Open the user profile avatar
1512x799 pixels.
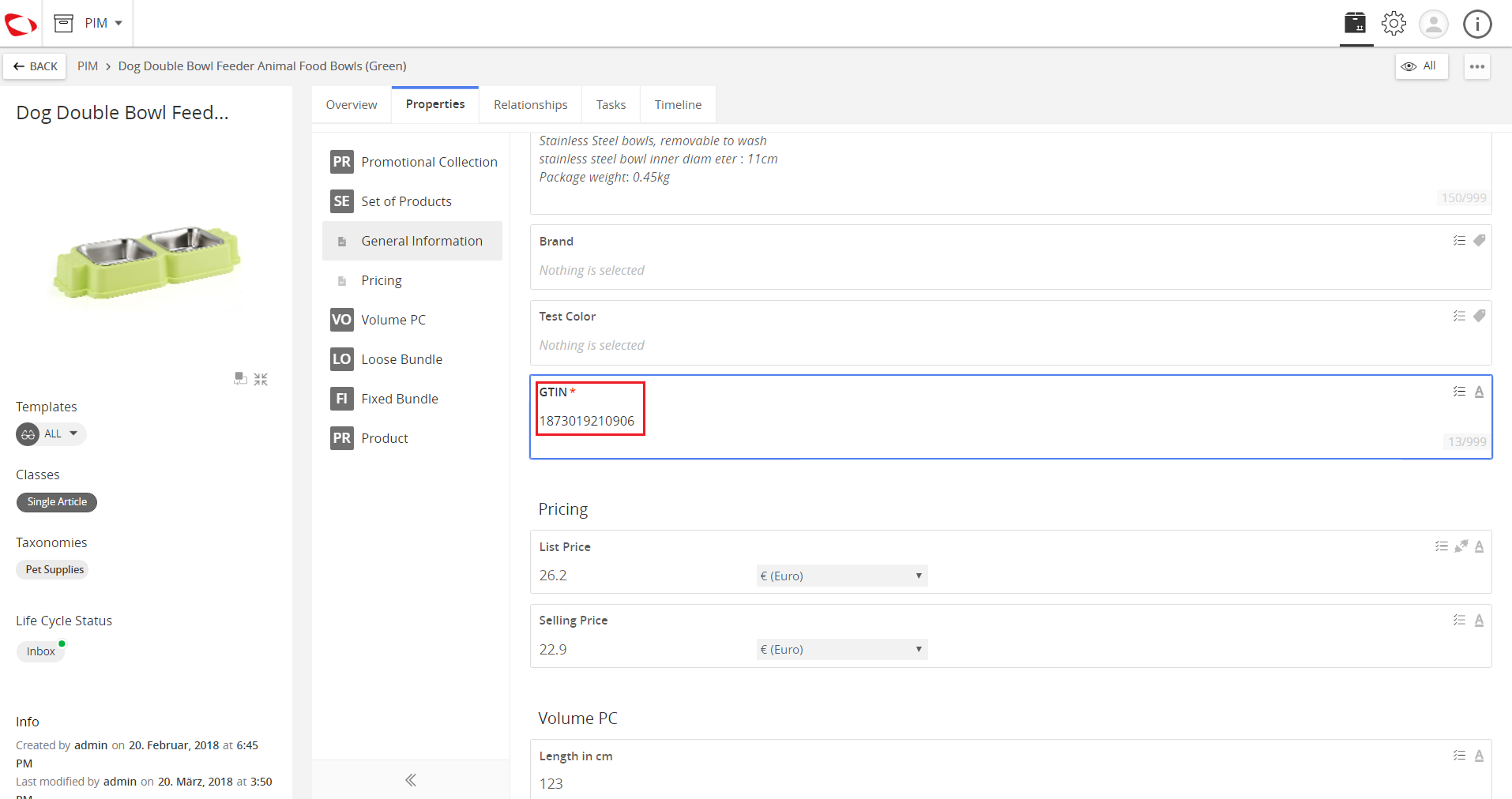(1433, 24)
